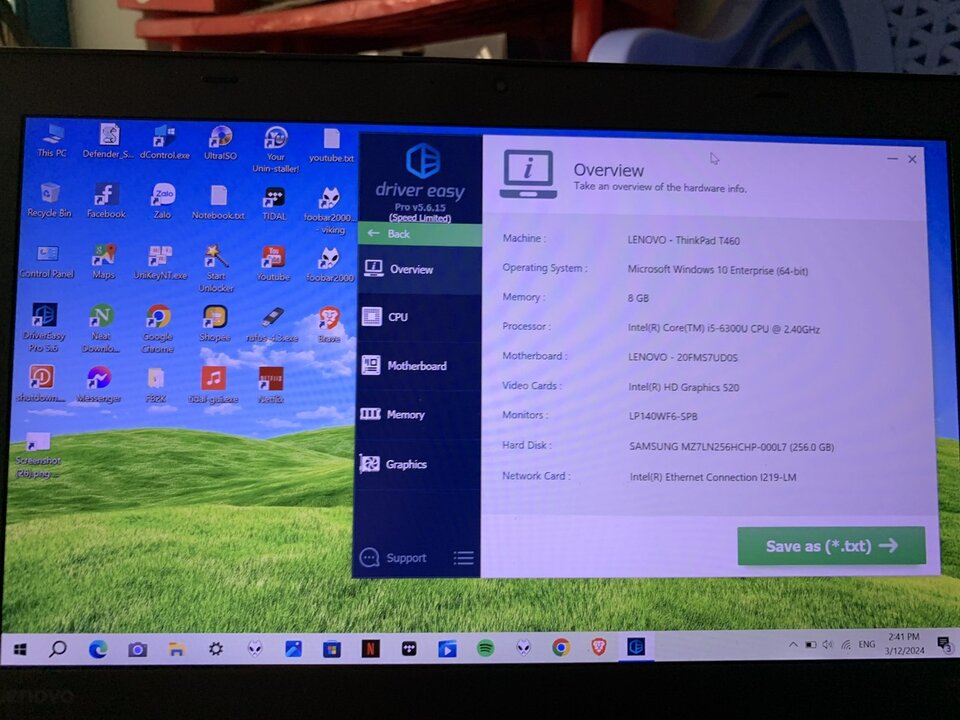Open the clock showing 2:41 PM
Screen dimensions: 960x720
(x=904, y=644)
